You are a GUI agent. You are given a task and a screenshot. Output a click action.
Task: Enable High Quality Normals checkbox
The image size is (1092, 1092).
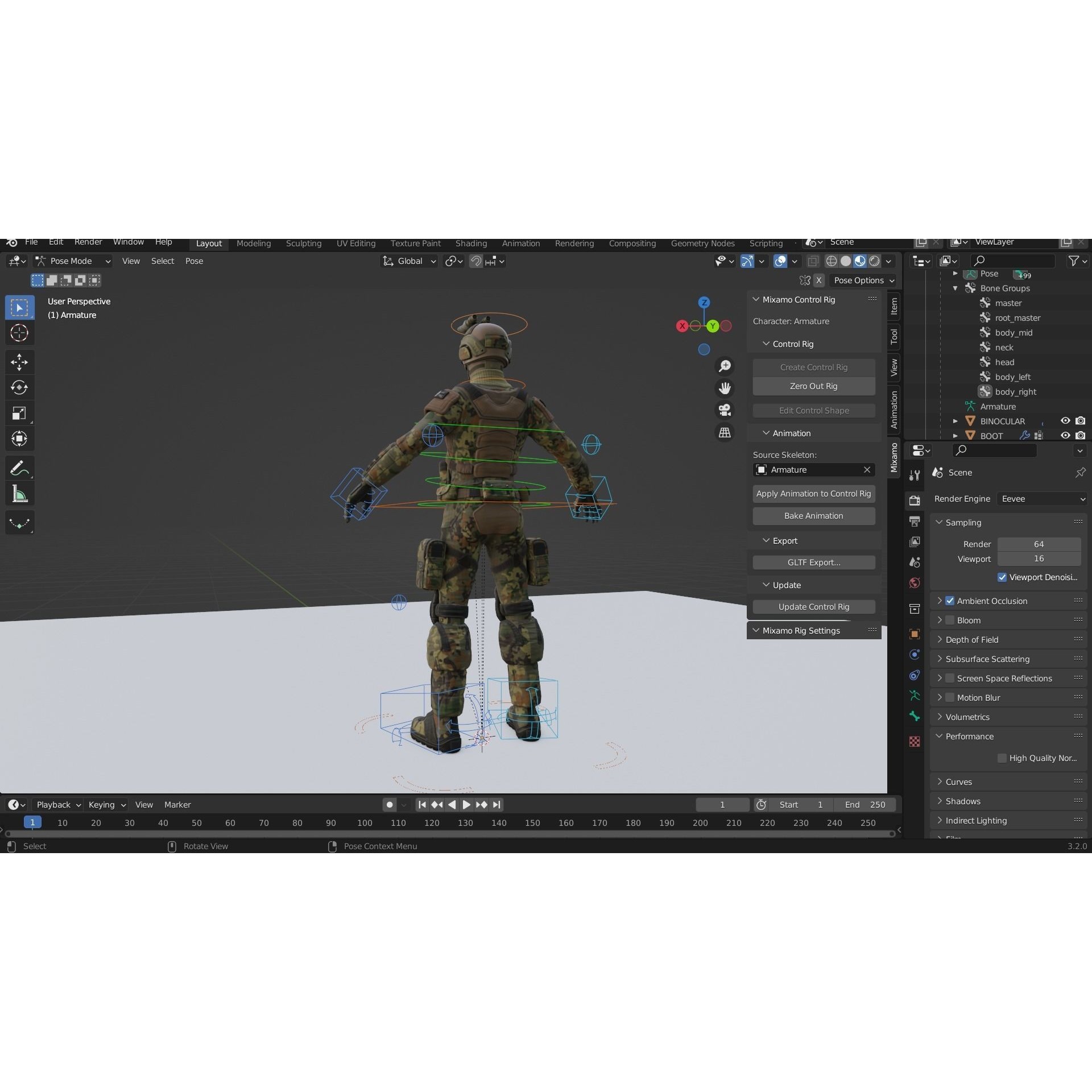pos(1002,758)
